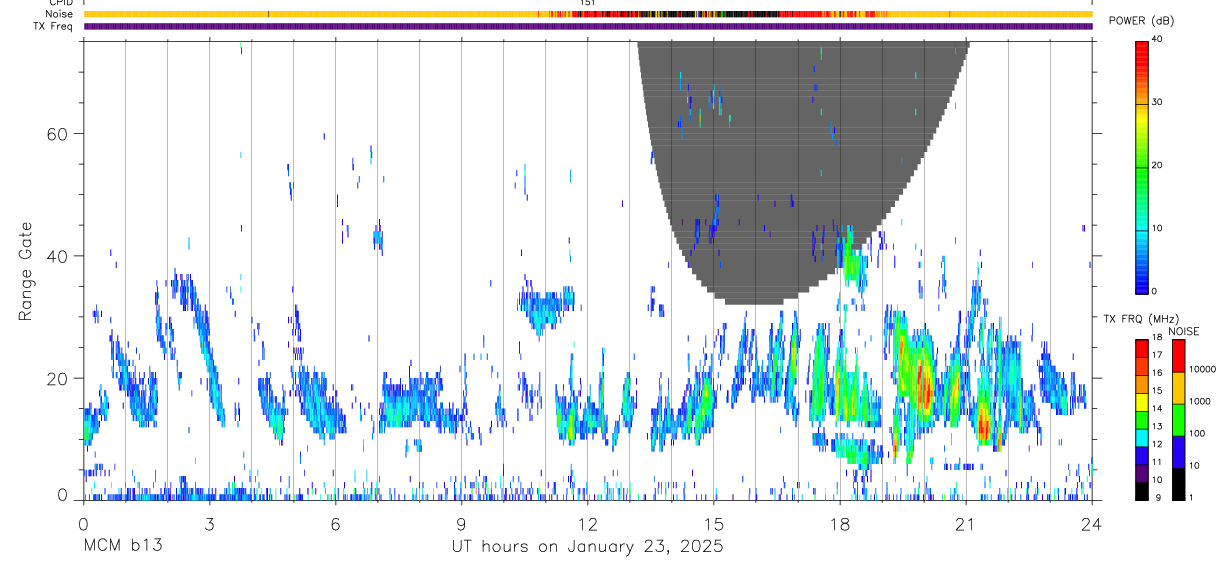Click the '18' UT hour axis label
This screenshot has height=567, width=1228.
(x=839, y=523)
